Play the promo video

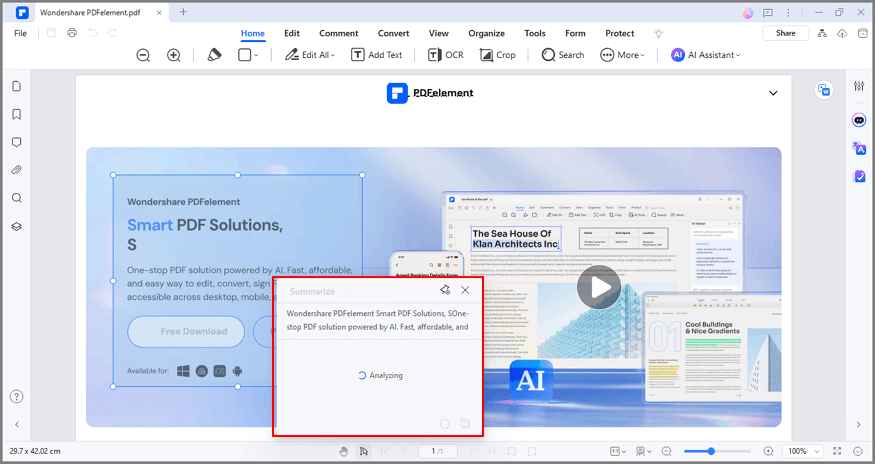(x=599, y=288)
